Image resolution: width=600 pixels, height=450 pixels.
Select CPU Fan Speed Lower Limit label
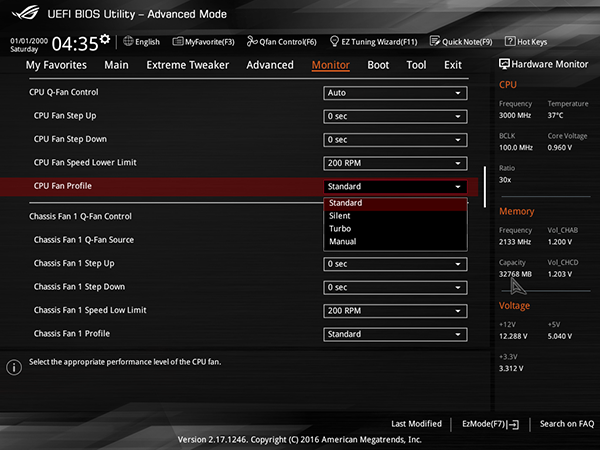tap(85, 163)
